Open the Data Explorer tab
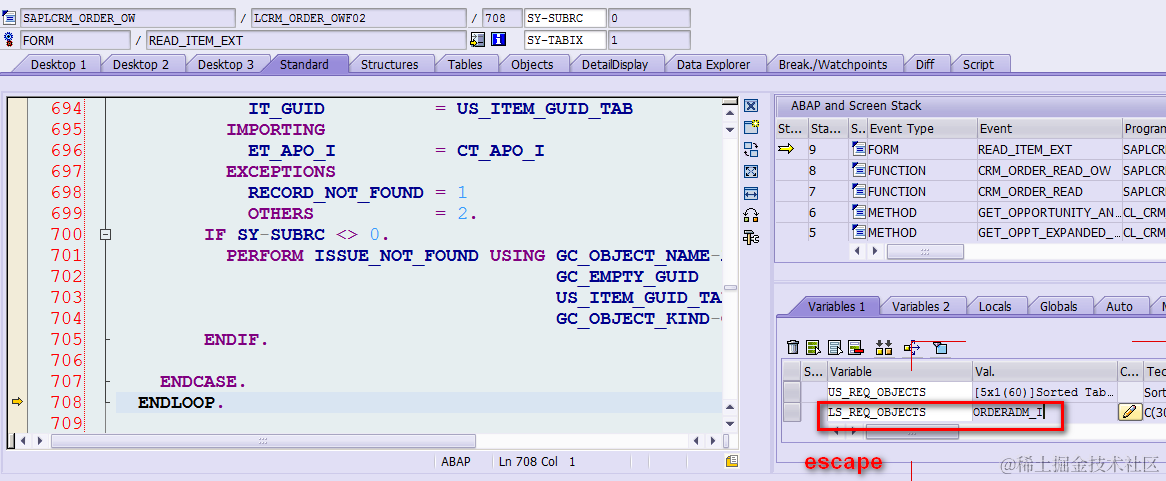 713,65
